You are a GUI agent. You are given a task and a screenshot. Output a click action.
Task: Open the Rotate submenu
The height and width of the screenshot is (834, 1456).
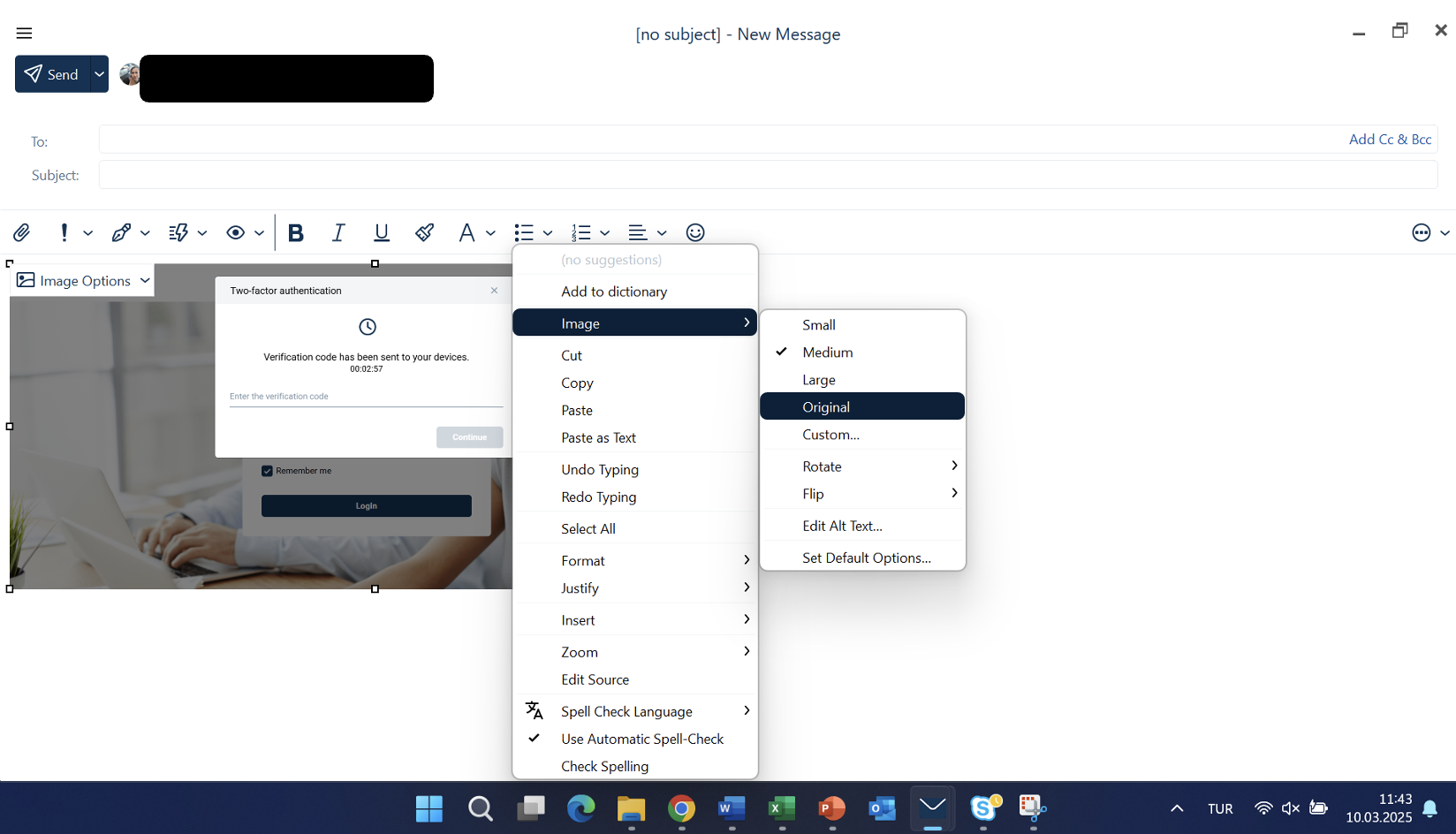(x=862, y=466)
